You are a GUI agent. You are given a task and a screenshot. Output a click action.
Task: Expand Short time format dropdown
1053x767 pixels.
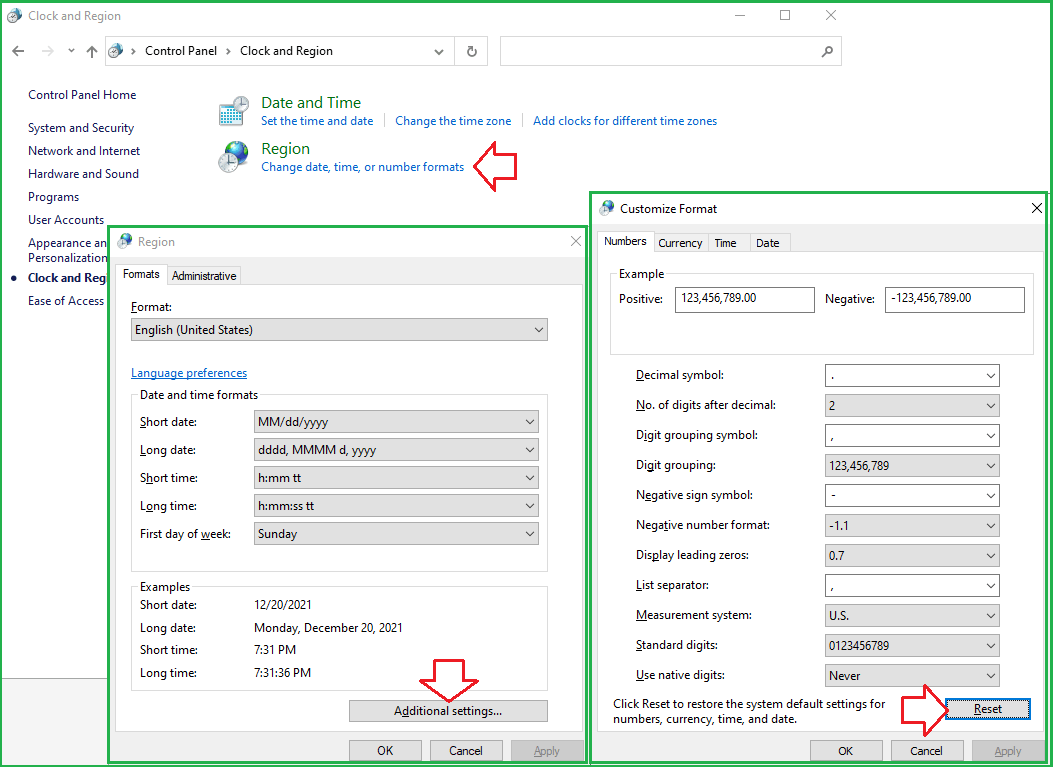click(x=396, y=478)
